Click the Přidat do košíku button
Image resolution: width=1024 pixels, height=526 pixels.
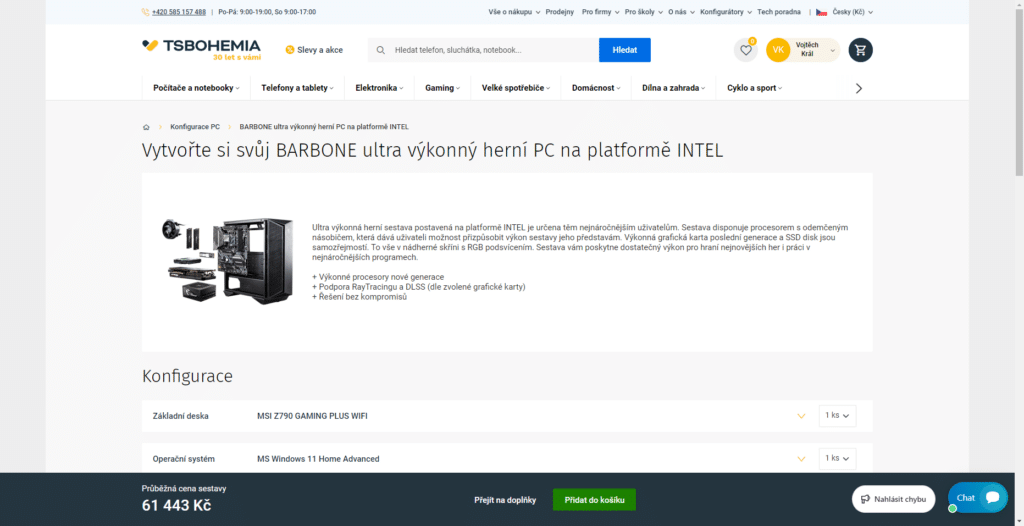tap(594, 499)
